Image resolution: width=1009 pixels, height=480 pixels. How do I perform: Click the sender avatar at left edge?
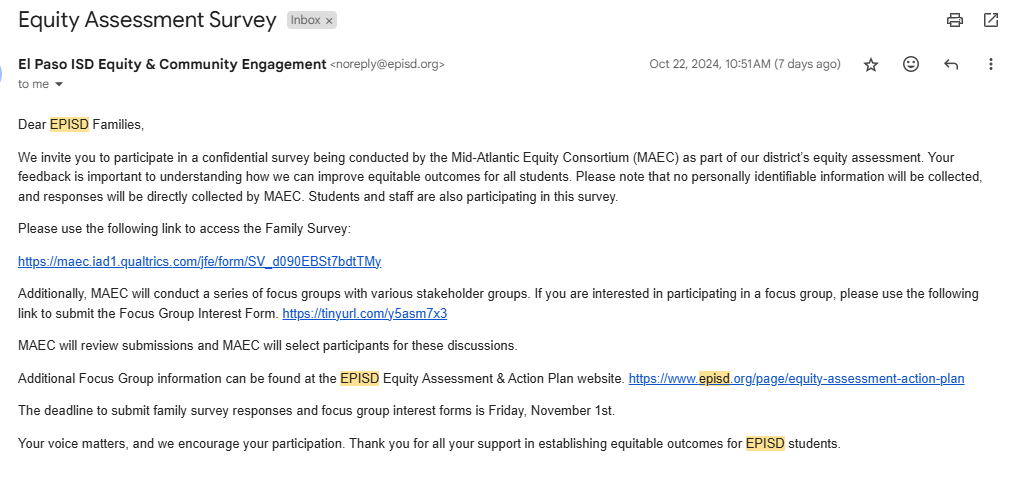point(3,72)
